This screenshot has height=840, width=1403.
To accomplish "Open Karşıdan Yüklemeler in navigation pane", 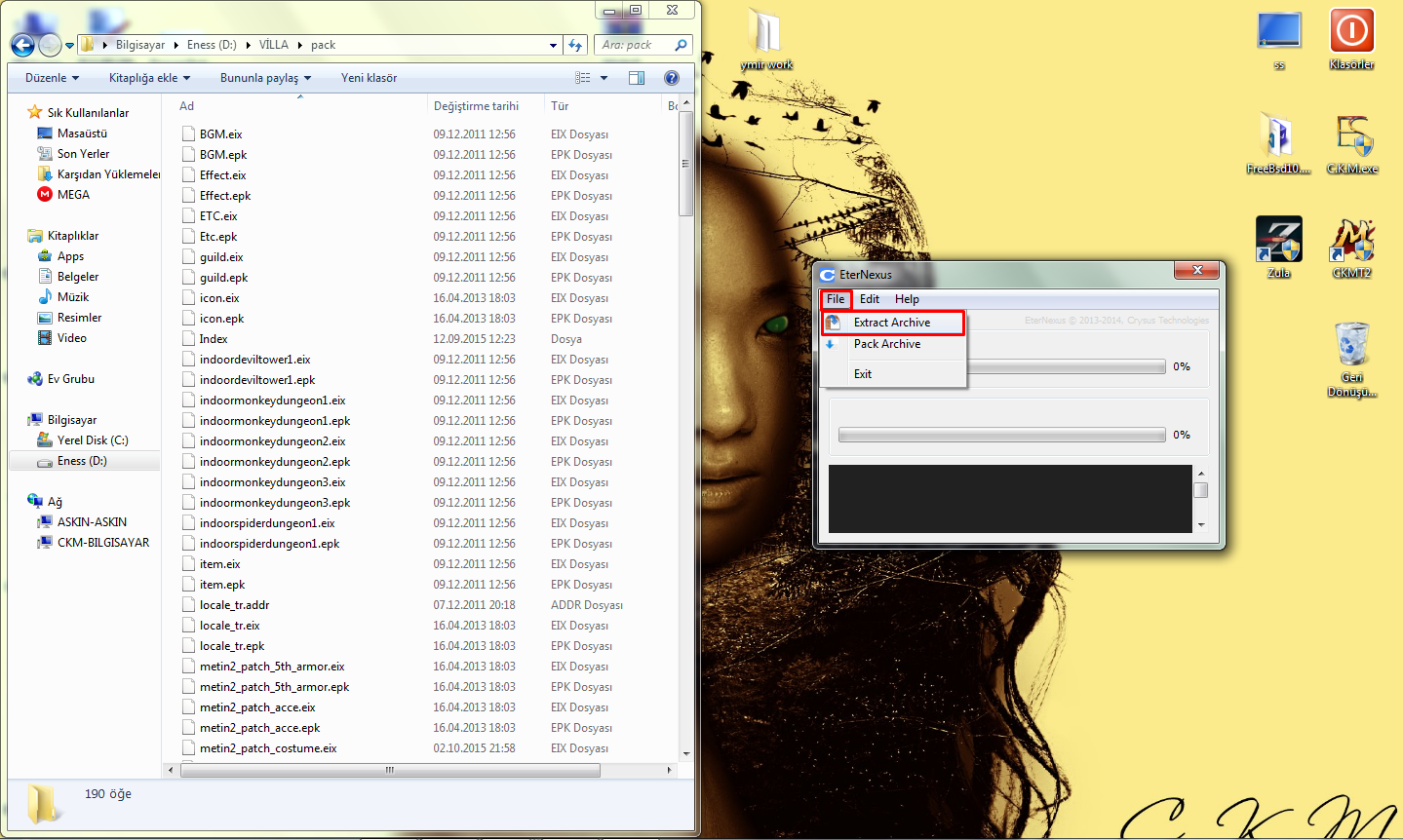I will [98, 174].
